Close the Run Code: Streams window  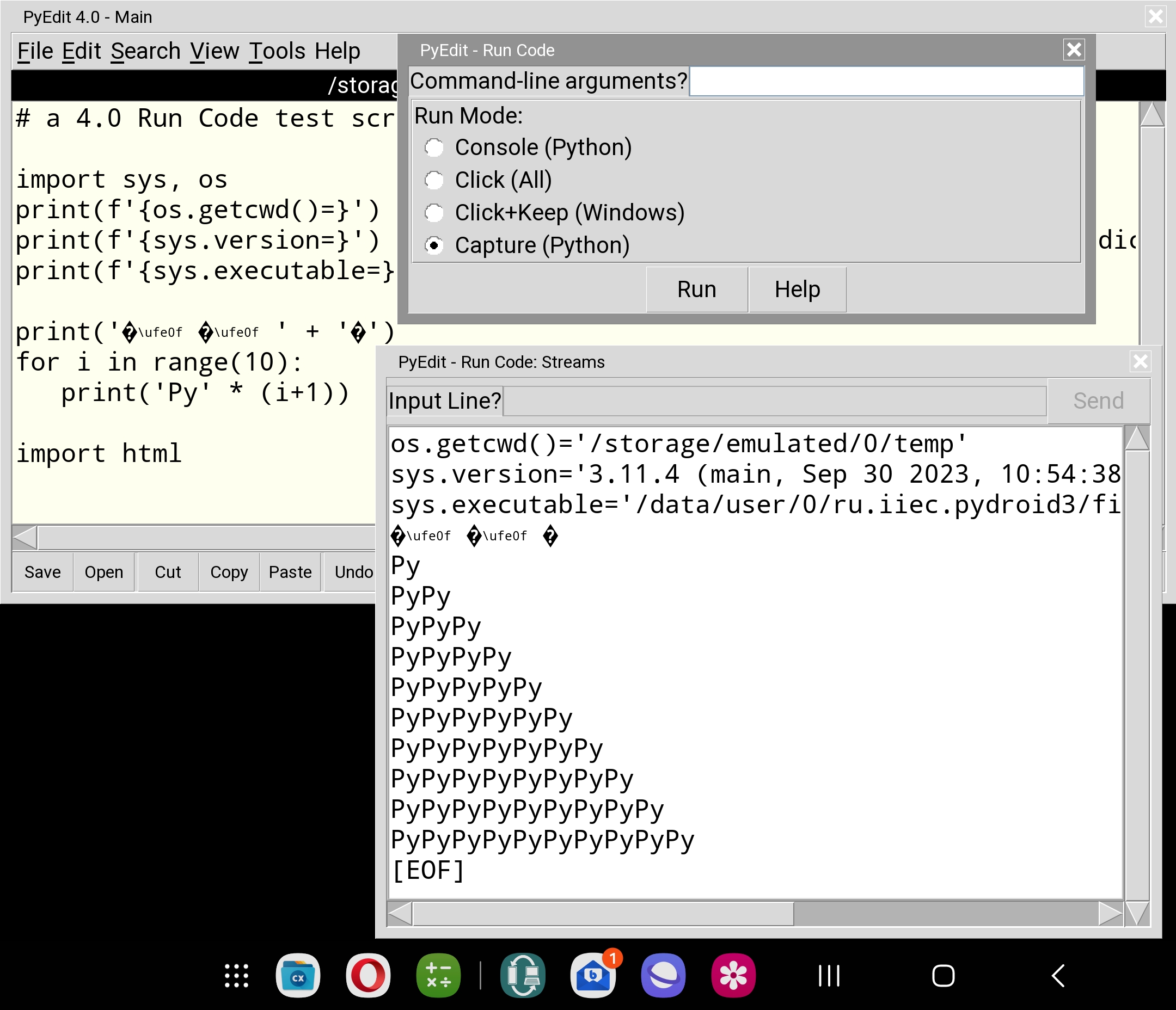tap(1140, 361)
